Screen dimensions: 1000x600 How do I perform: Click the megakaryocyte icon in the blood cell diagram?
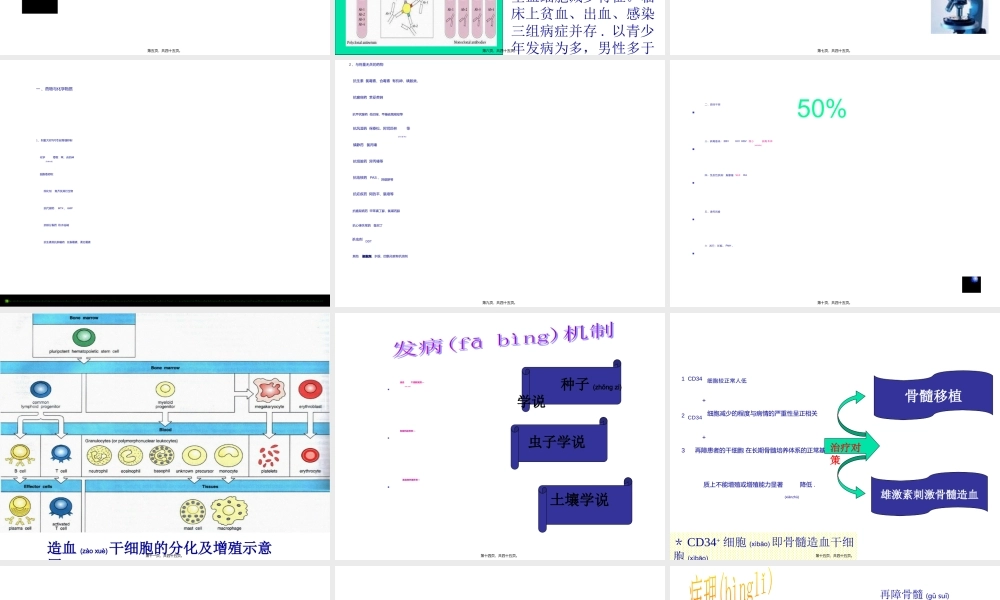coord(269,390)
